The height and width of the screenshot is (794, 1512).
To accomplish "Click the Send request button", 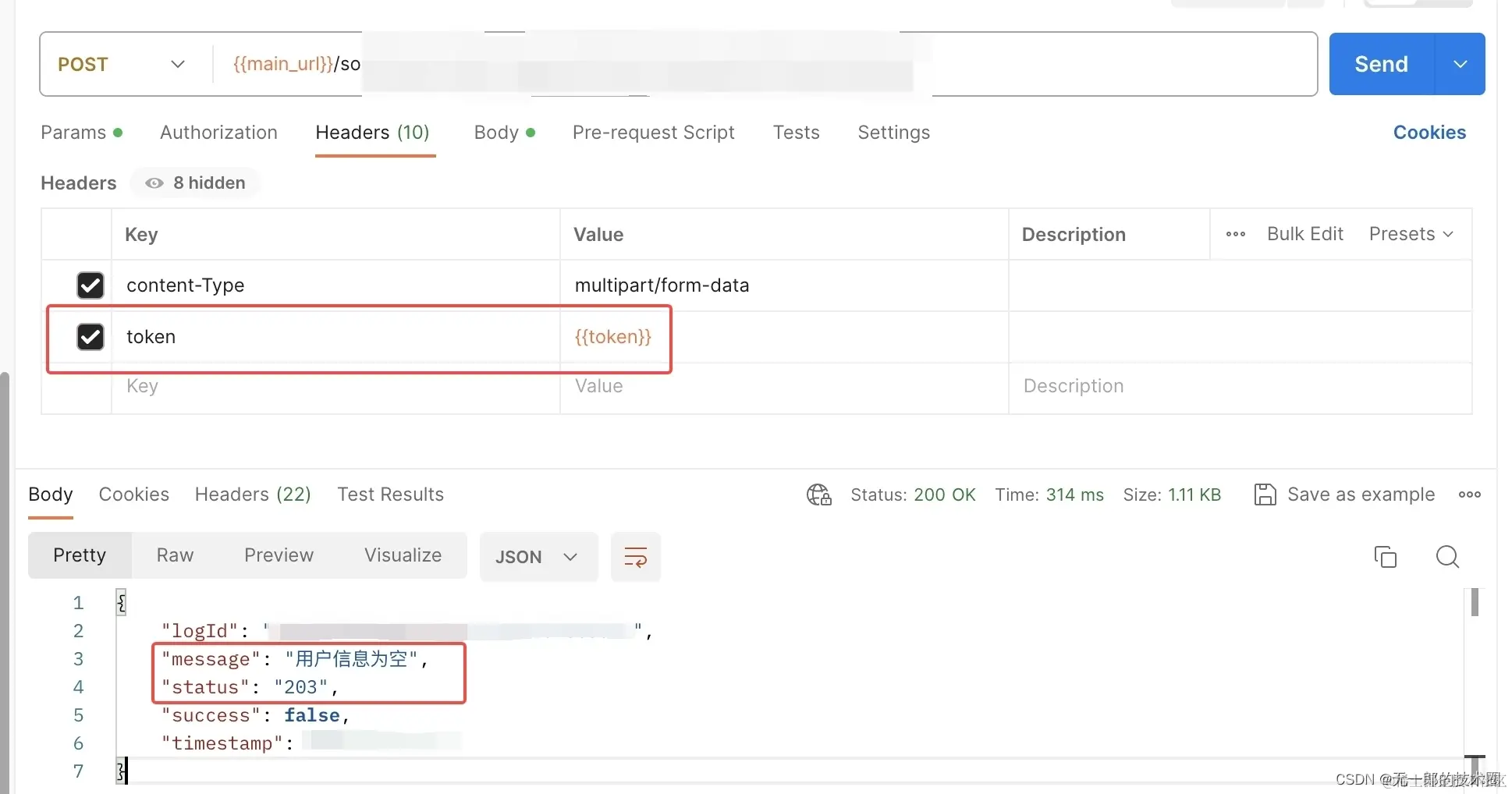I will click(1381, 64).
